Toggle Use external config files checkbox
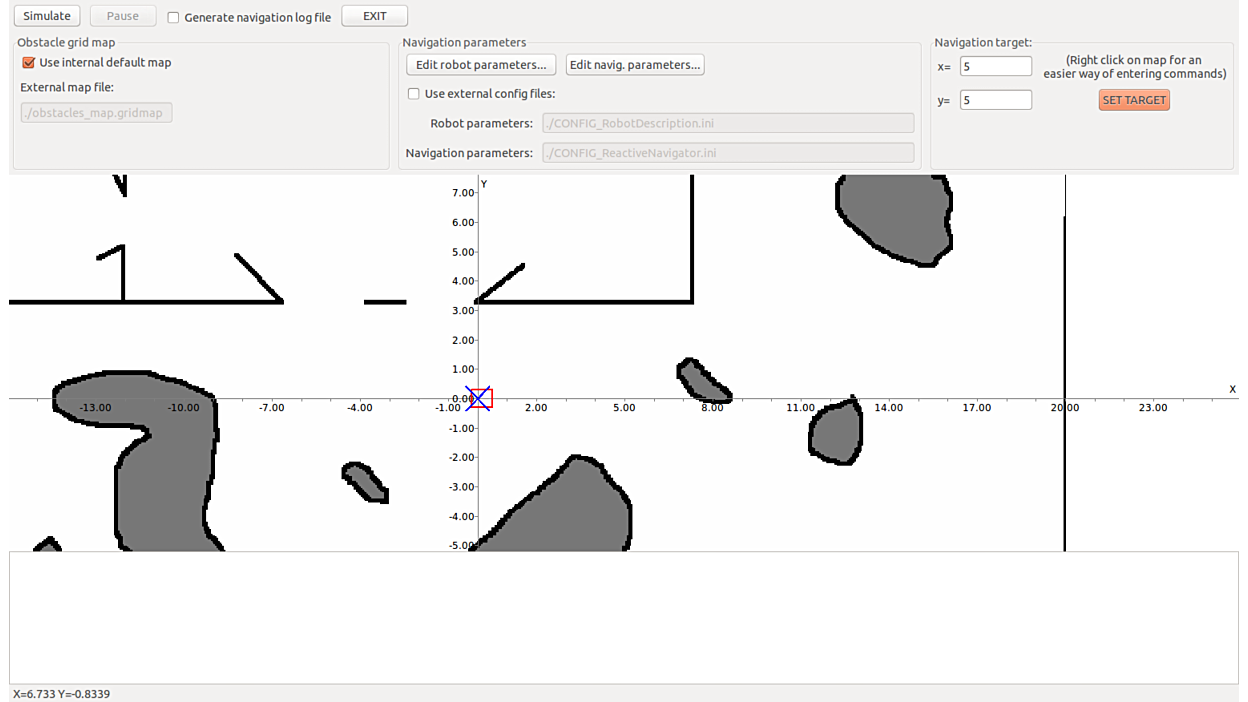 [414, 94]
